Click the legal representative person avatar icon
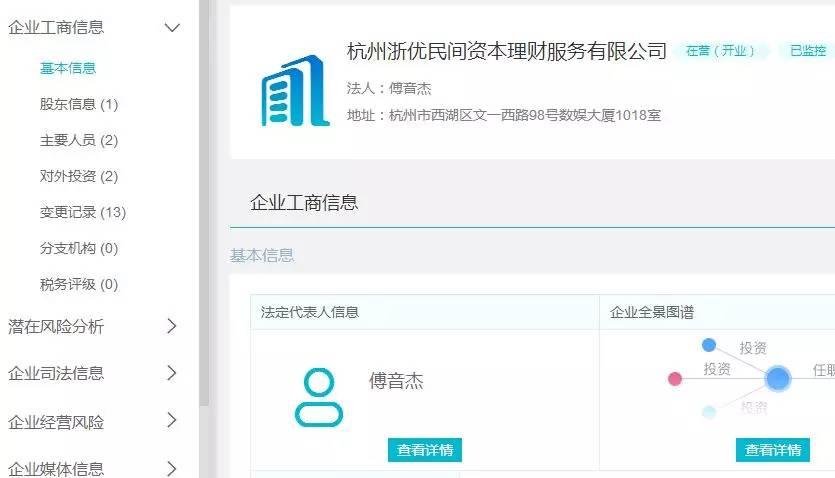This screenshot has height=478, width=835. point(319,397)
